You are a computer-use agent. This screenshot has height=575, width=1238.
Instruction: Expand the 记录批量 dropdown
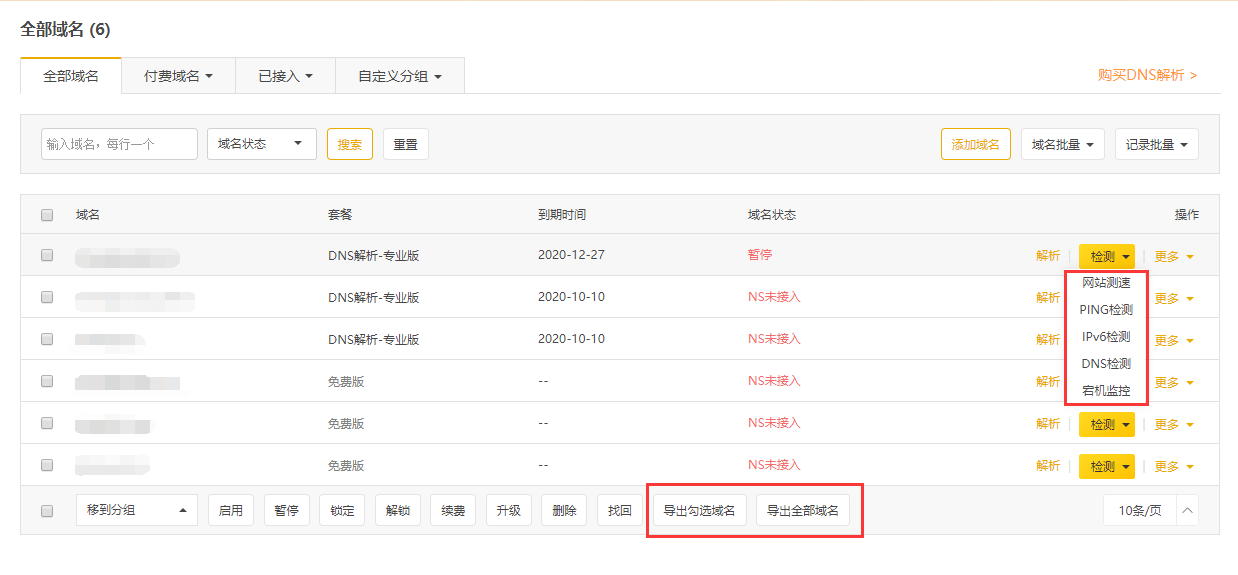[1156, 144]
